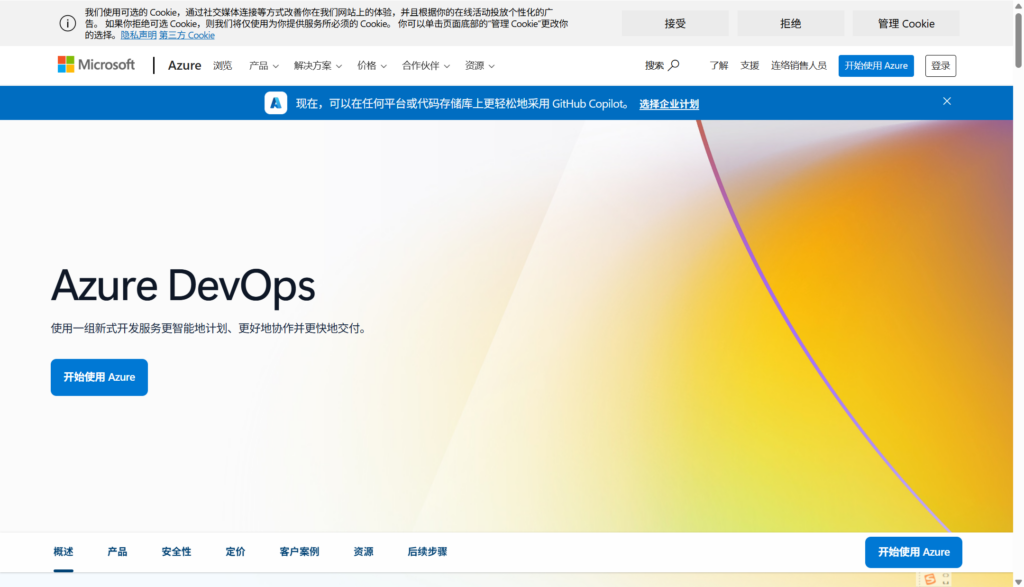Viewport: 1024px width, 587px height.
Task: Click the 隐私声明 link in cookie notice
Action: coord(138,35)
